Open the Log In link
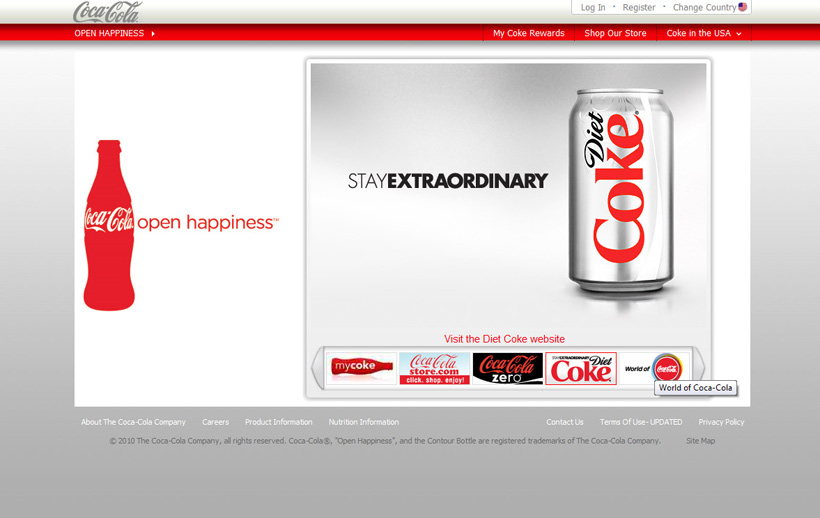This screenshot has width=820, height=518. click(x=593, y=7)
